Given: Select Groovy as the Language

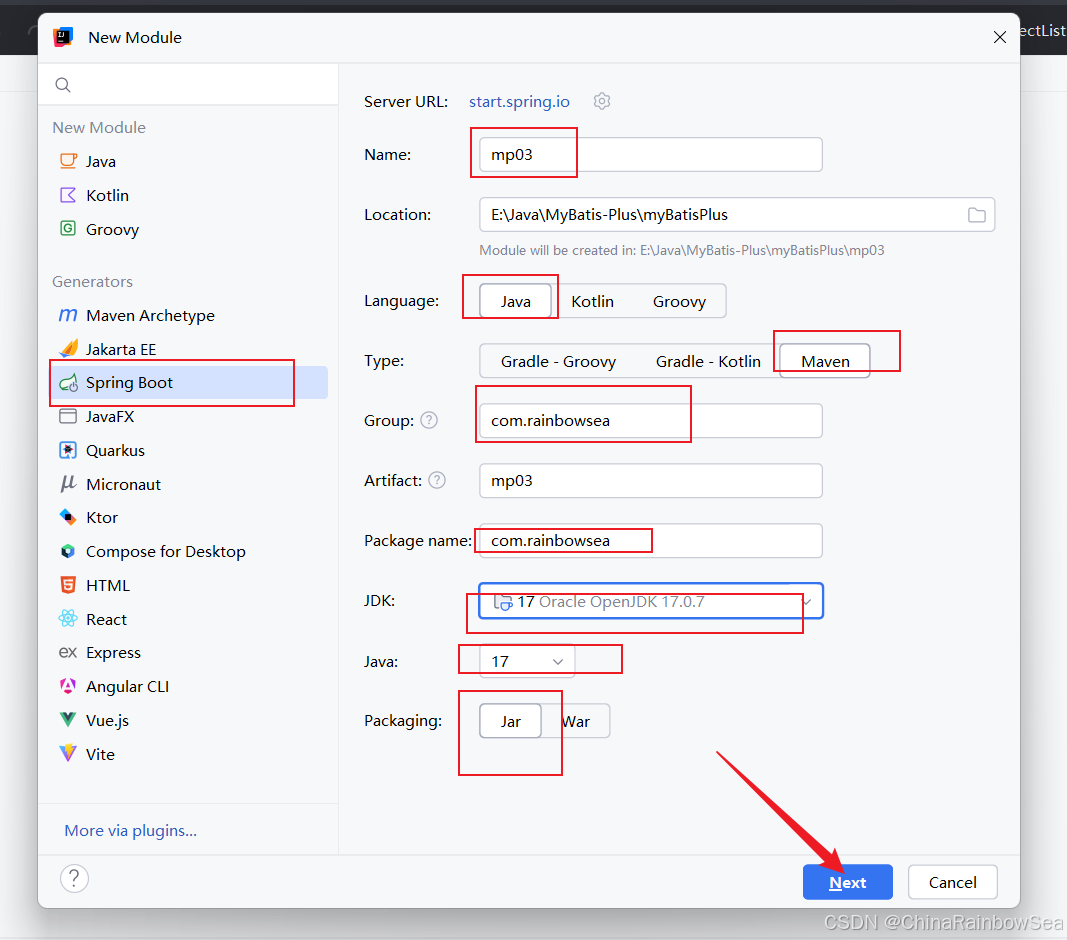Looking at the screenshot, I should pos(679,301).
